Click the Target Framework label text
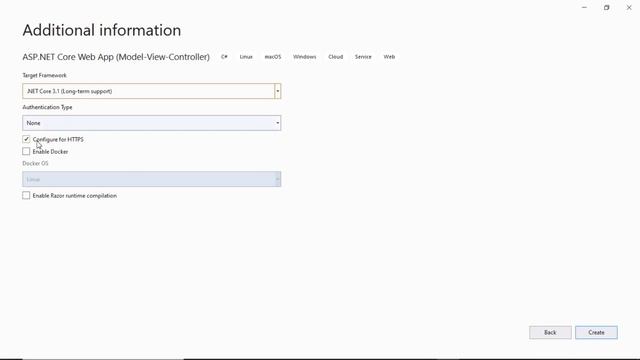Viewport: 640px width, 360px height. point(44,75)
